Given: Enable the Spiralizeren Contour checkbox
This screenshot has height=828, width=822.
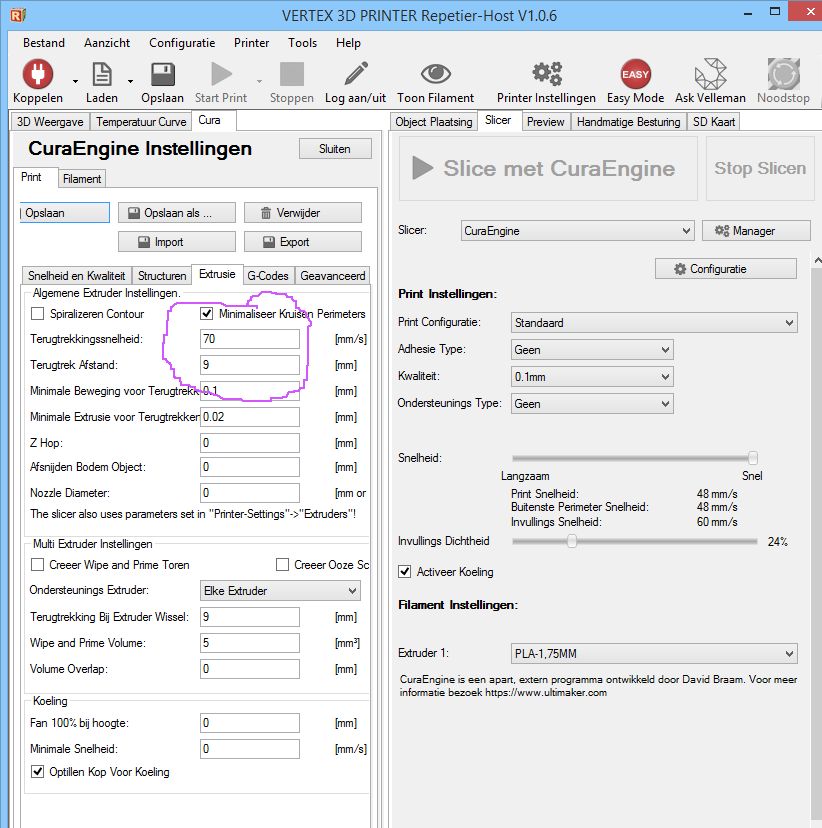Looking at the screenshot, I should click(38, 314).
